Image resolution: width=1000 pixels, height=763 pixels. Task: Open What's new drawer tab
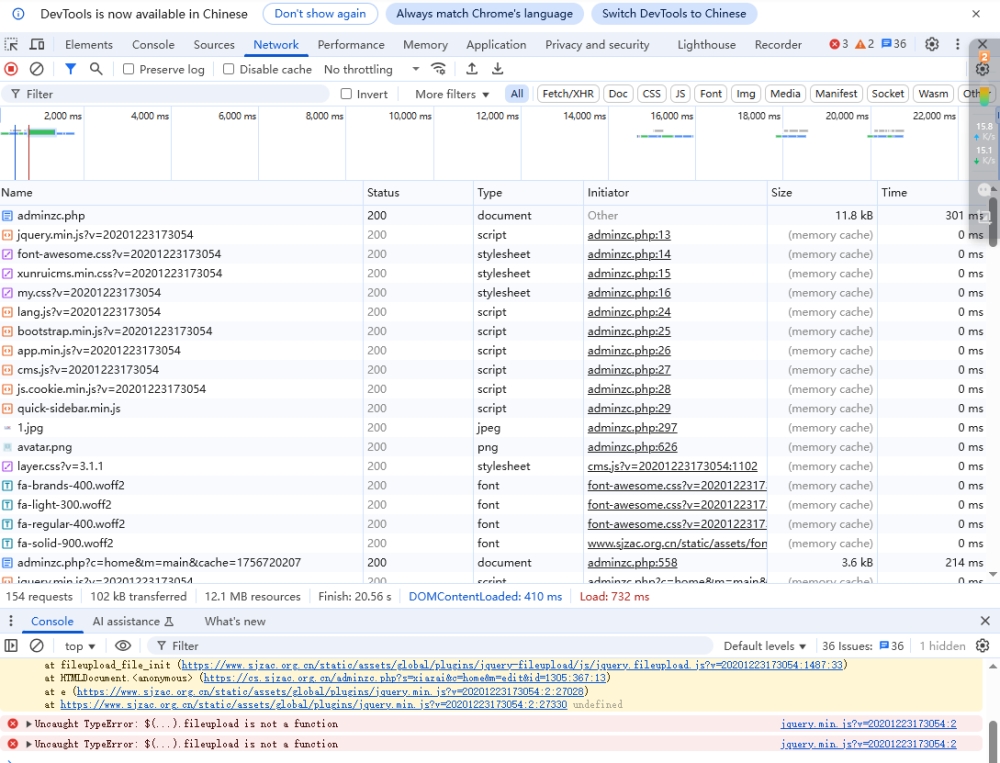[235, 621]
